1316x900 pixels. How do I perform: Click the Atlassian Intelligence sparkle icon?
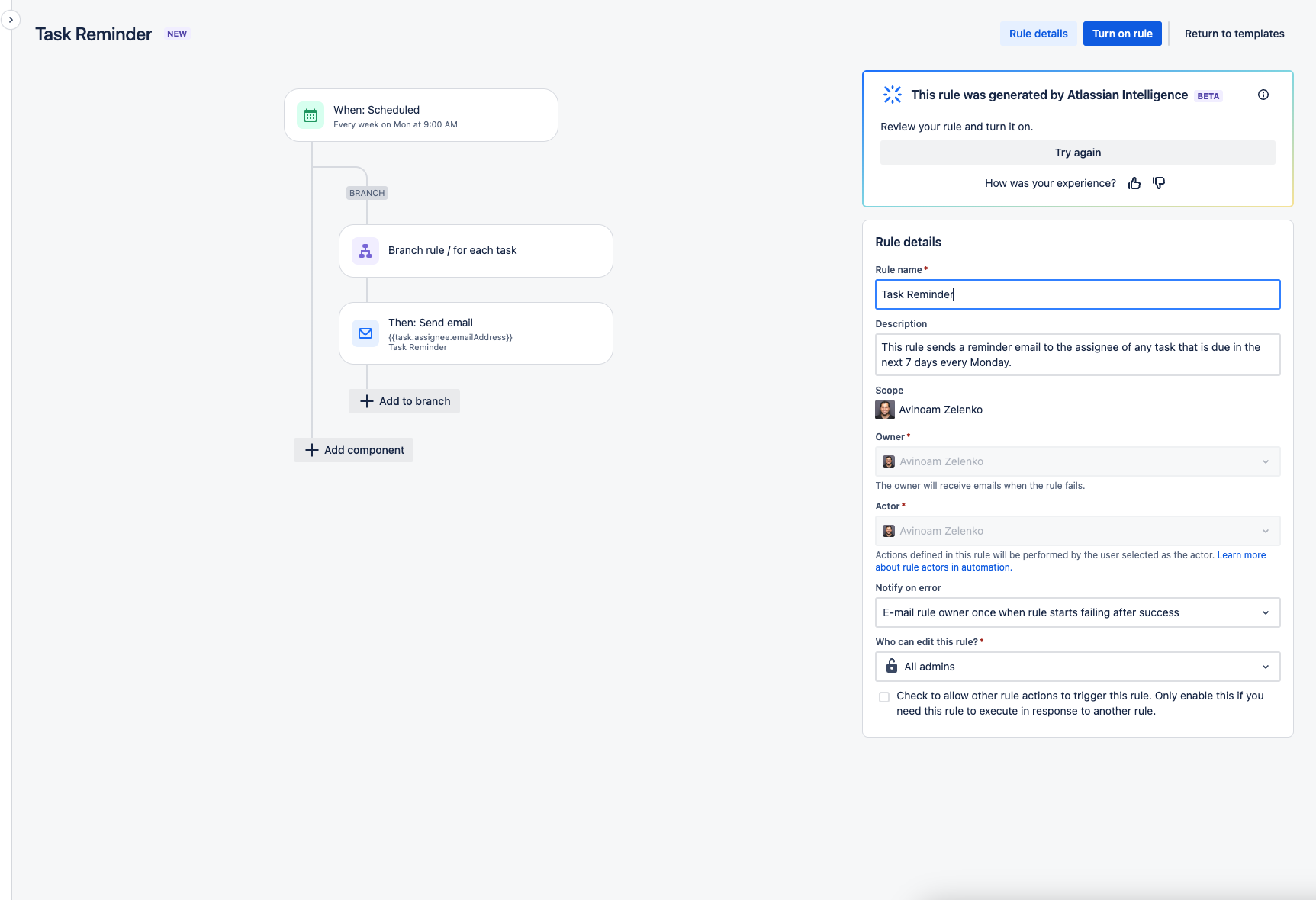[x=893, y=95]
